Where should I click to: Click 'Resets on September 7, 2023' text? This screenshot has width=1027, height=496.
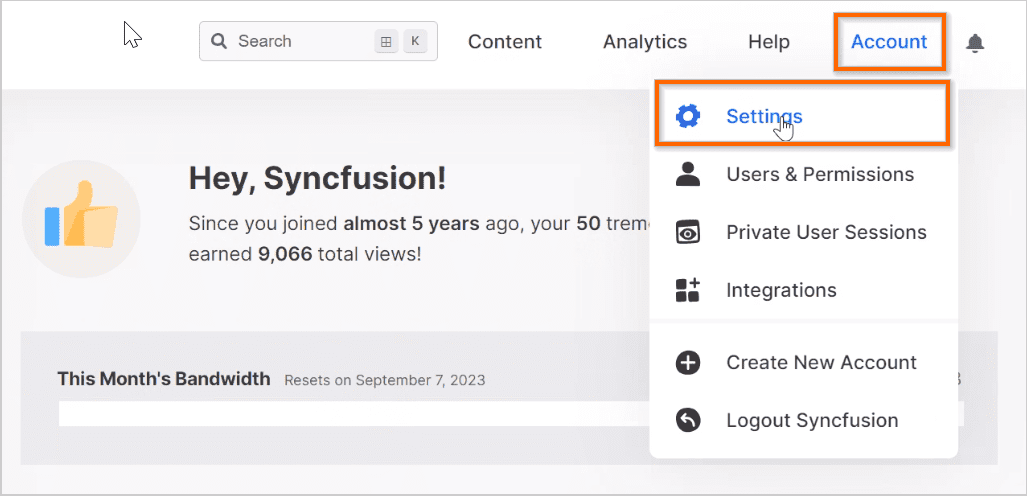click(x=384, y=380)
